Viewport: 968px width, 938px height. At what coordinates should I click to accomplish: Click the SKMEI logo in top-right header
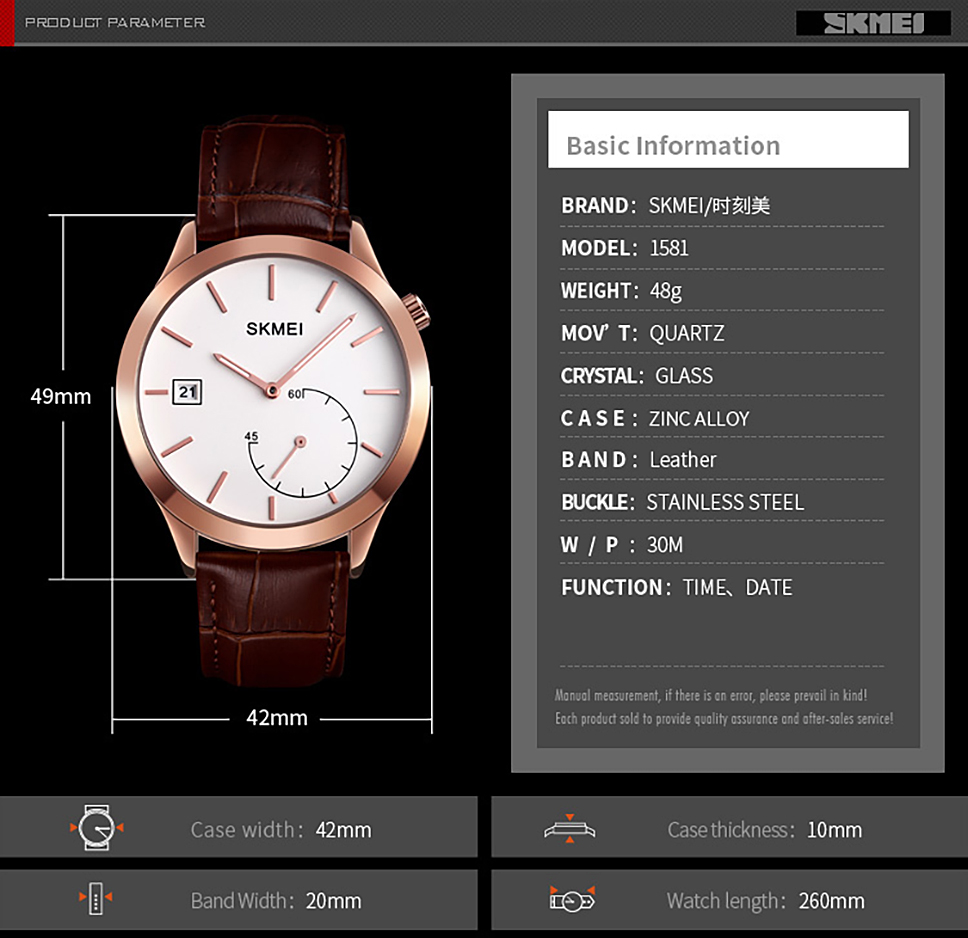873,23
